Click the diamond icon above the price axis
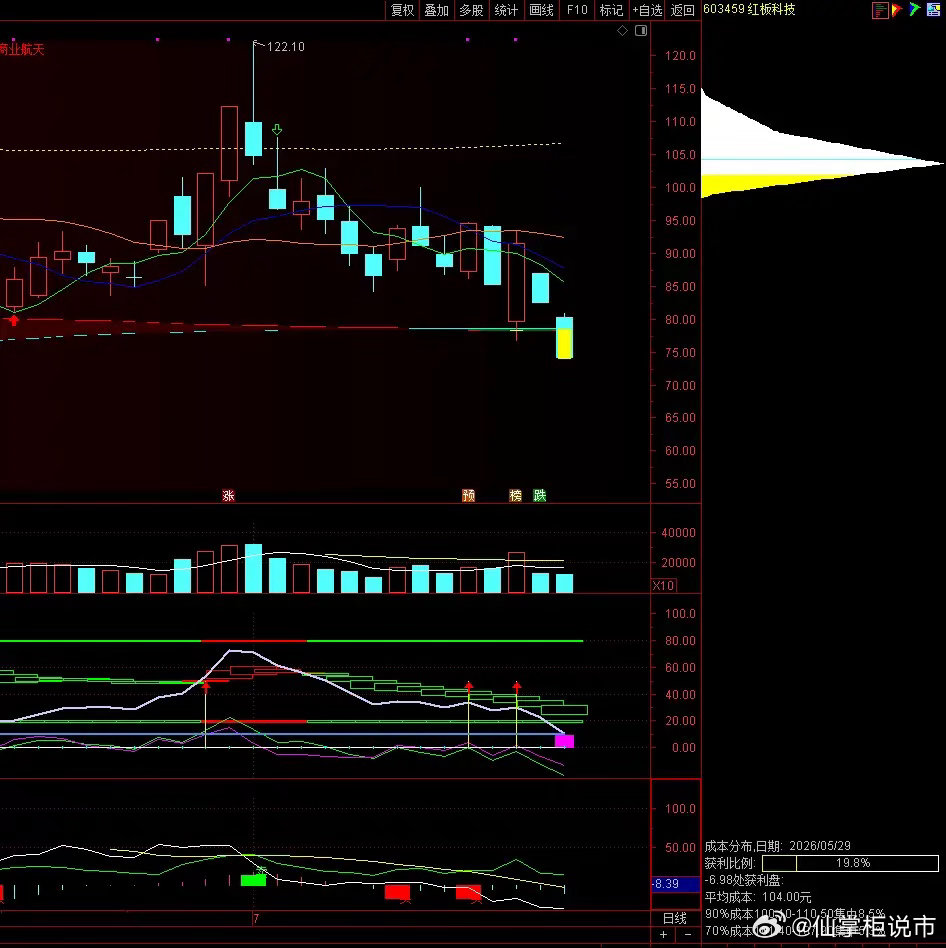Image resolution: width=946 pixels, height=948 pixels. (x=623, y=30)
